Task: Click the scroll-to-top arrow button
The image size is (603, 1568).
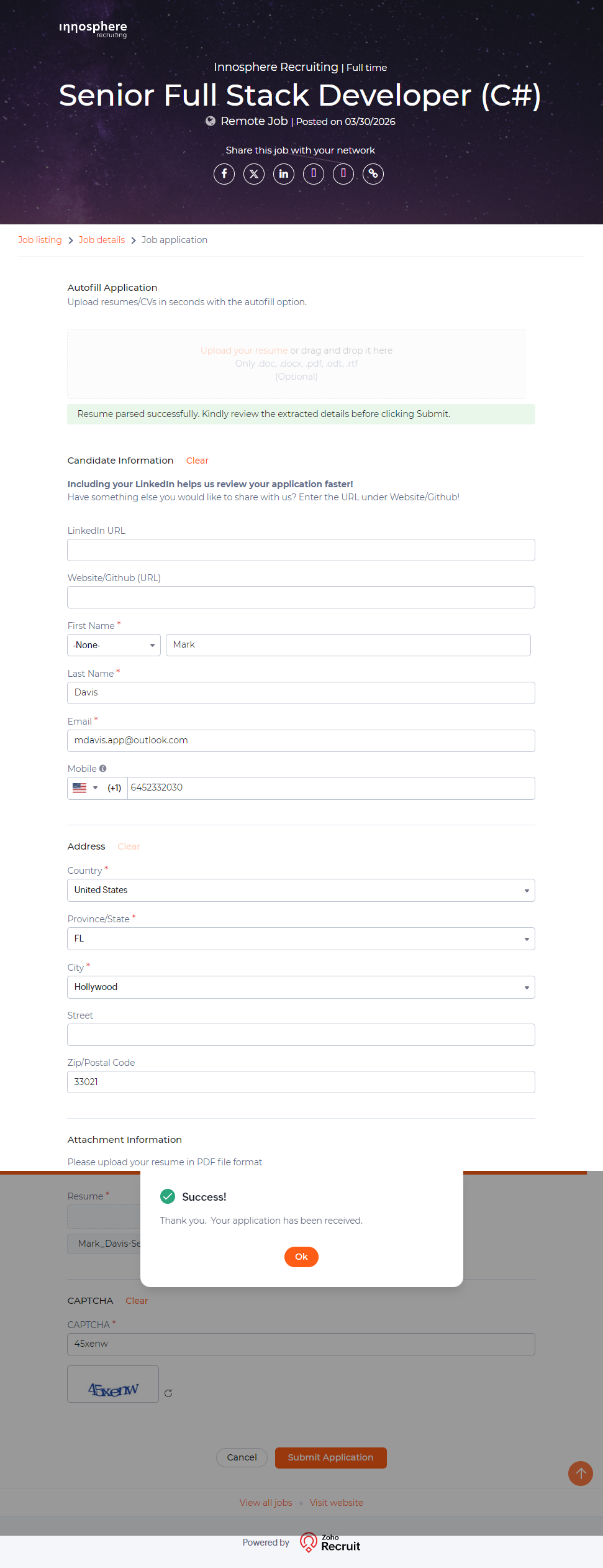Action: point(581,1473)
